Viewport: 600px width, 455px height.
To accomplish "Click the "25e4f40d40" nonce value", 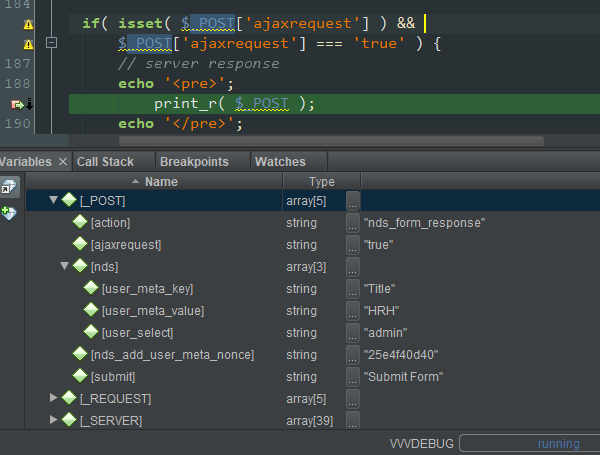I will click(x=401, y=355).
